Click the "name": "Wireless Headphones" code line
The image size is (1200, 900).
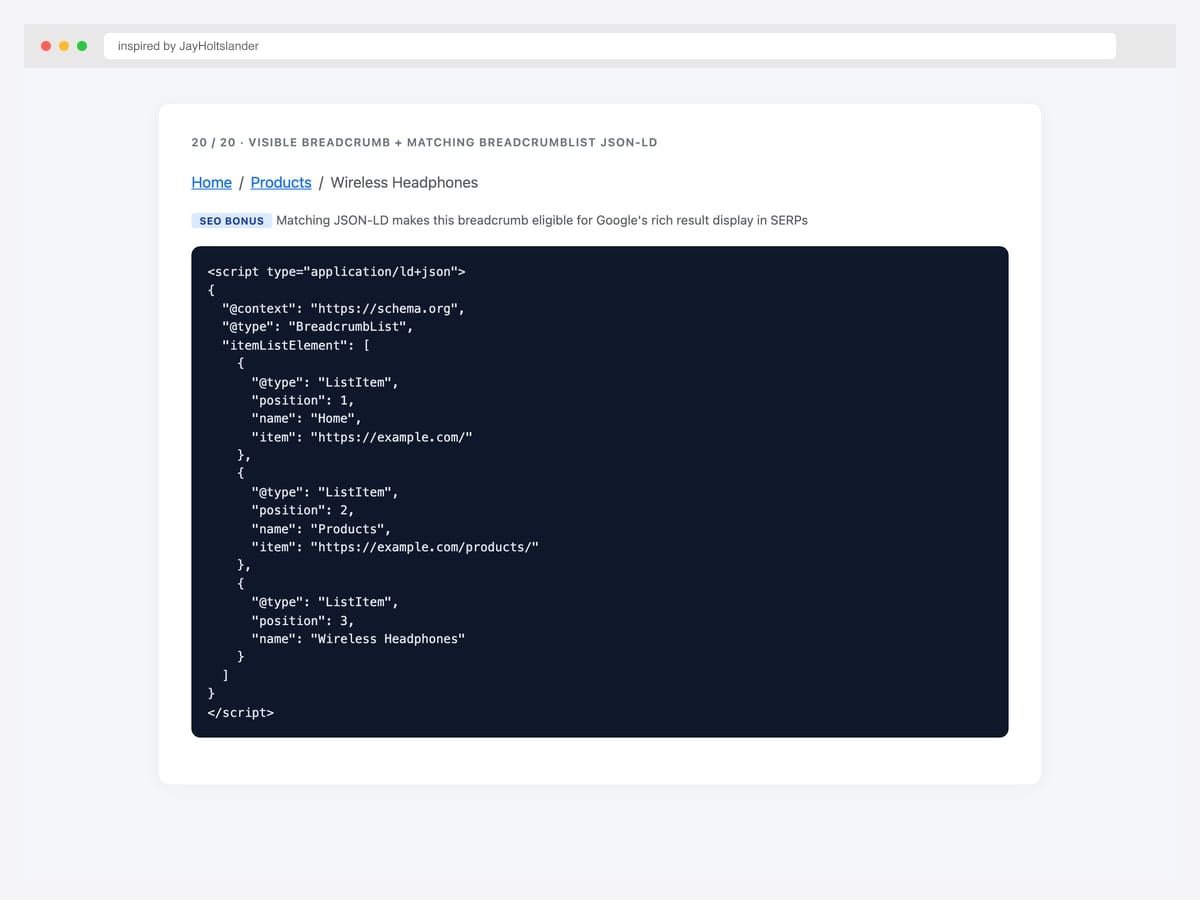click(358, 639)
